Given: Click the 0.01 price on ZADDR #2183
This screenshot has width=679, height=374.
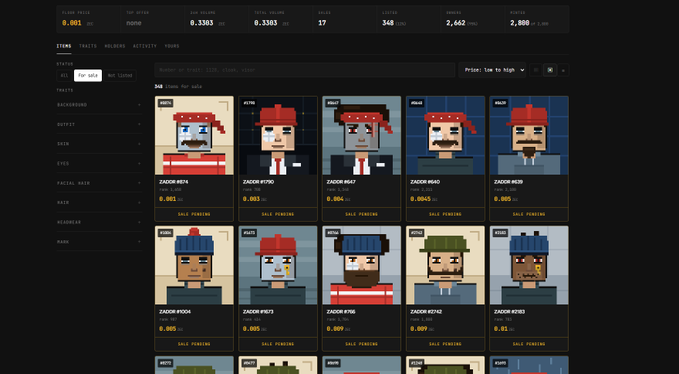Looking at the screenshot, I should click(x=500, y=329).
